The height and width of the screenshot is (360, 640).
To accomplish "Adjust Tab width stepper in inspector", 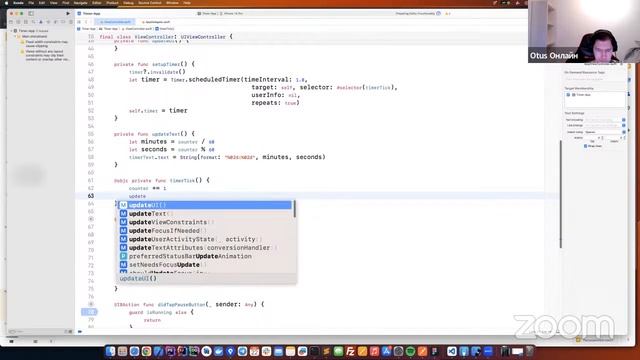I will pos(602,138).
